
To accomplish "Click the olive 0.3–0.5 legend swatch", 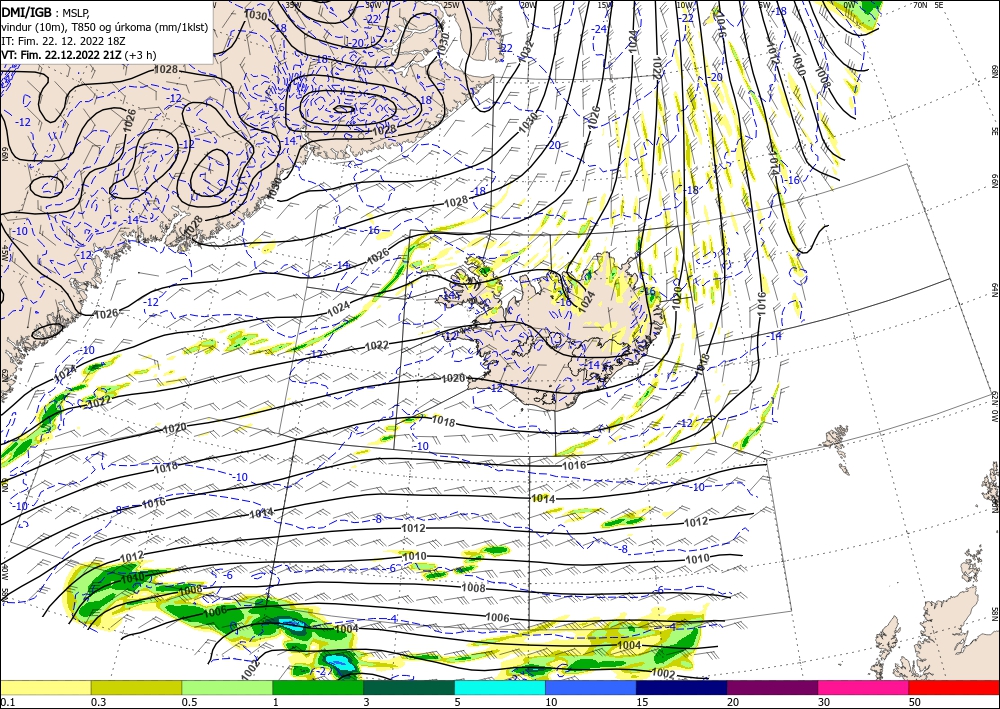I will tap(136, 687).
